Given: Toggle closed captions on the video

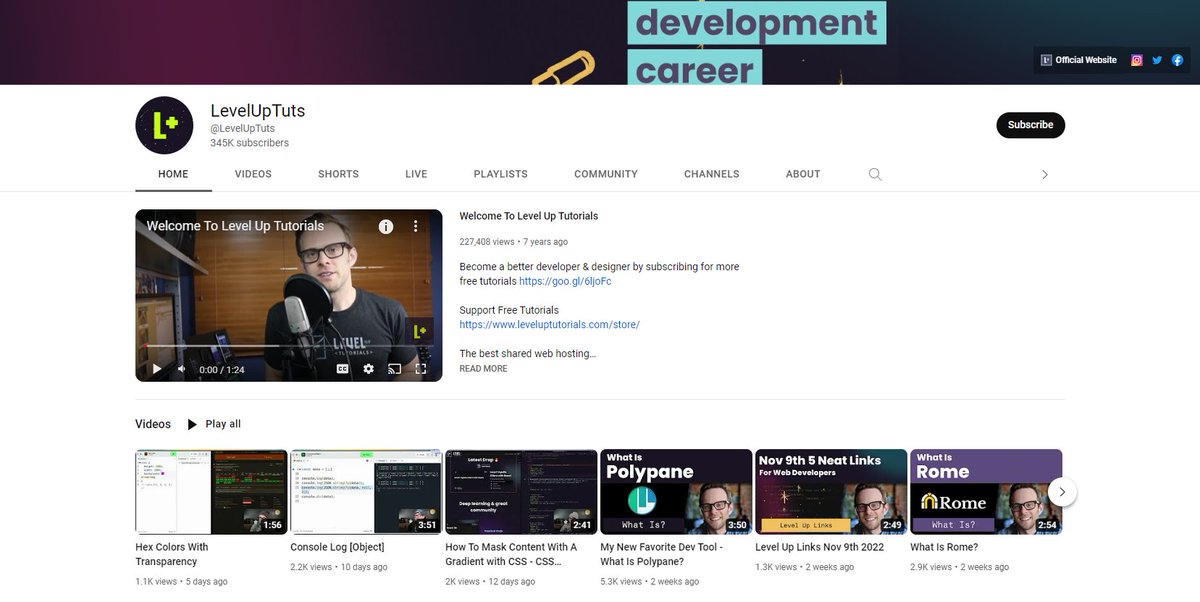Looking at the screenshot, I should pyautogui.click(x=344, y=368).
